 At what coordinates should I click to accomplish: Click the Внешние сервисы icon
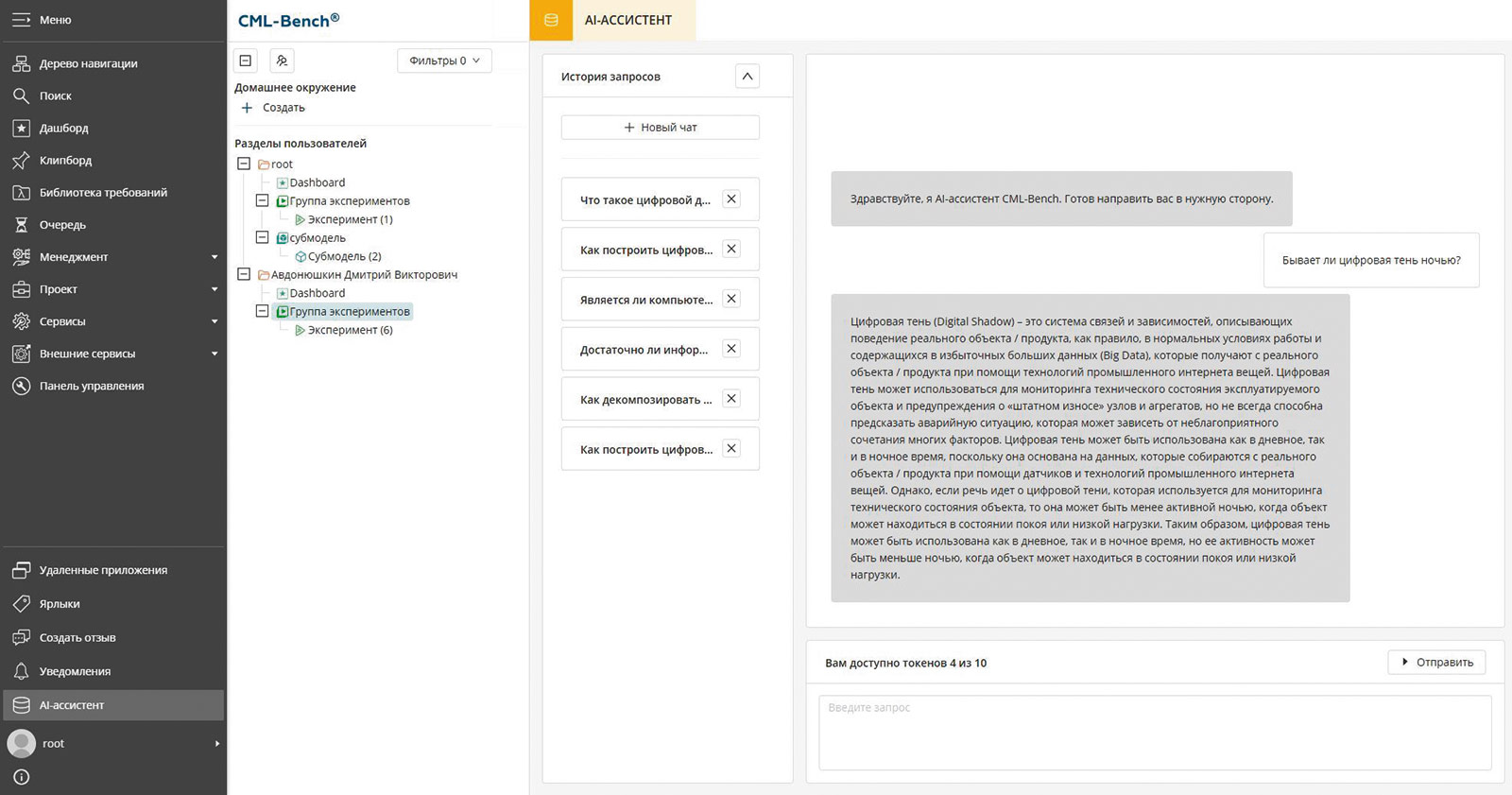click(x=21, y=354)
